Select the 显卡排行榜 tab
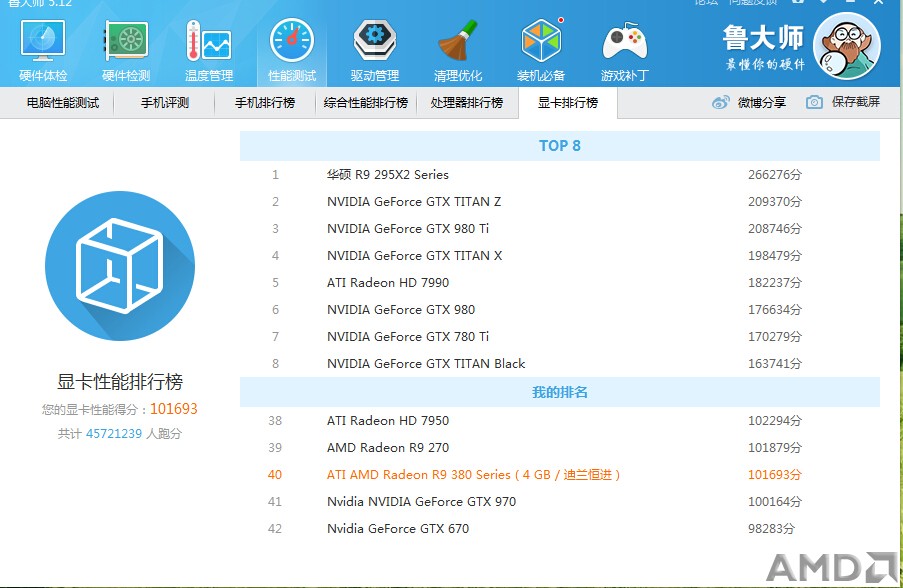This screenshot has width=903, height=588. [x=568, y=103]
